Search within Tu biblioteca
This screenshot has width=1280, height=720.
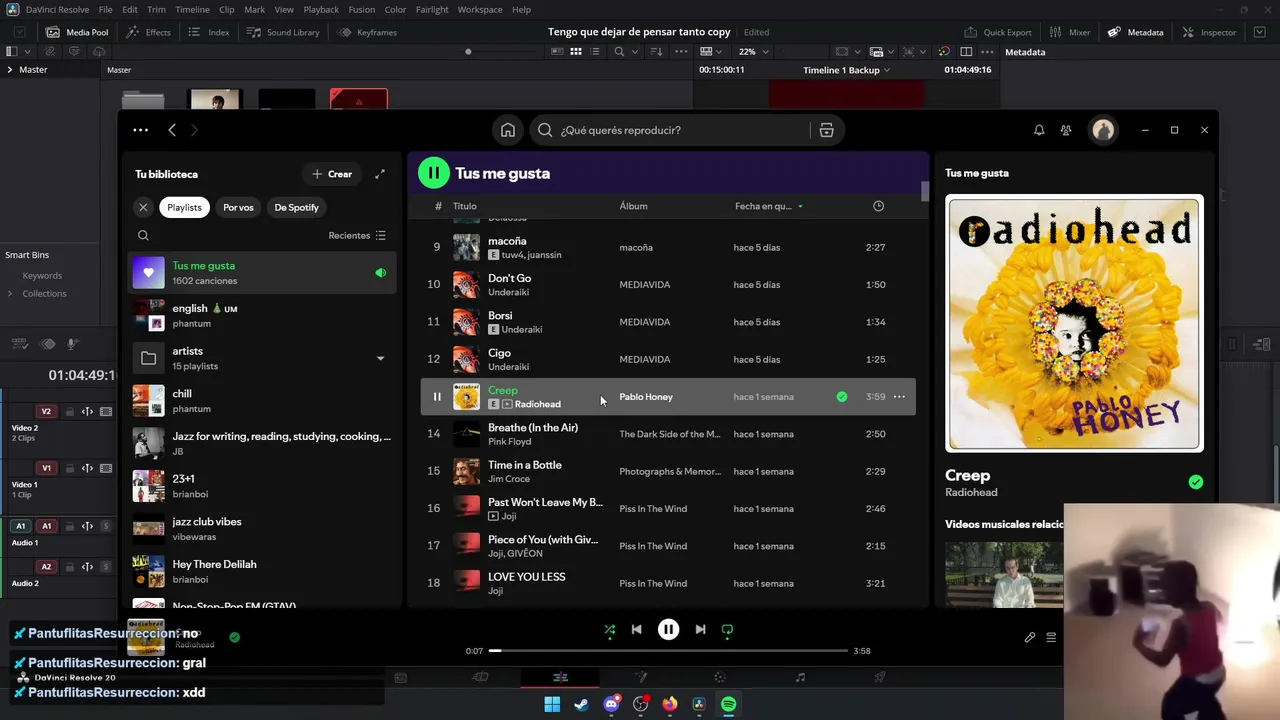click(x=143, y=236)
